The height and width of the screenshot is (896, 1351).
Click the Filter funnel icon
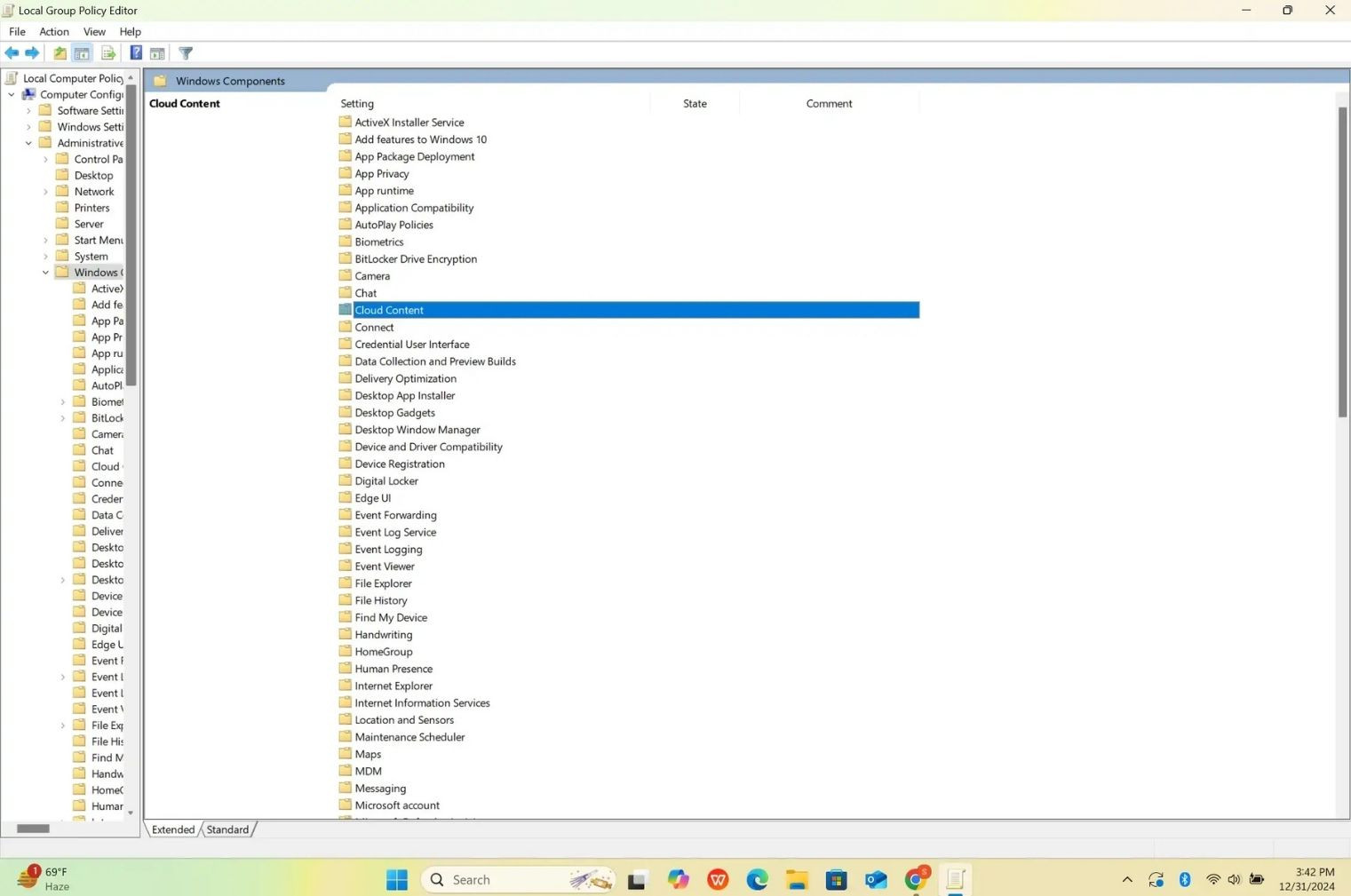186,53
